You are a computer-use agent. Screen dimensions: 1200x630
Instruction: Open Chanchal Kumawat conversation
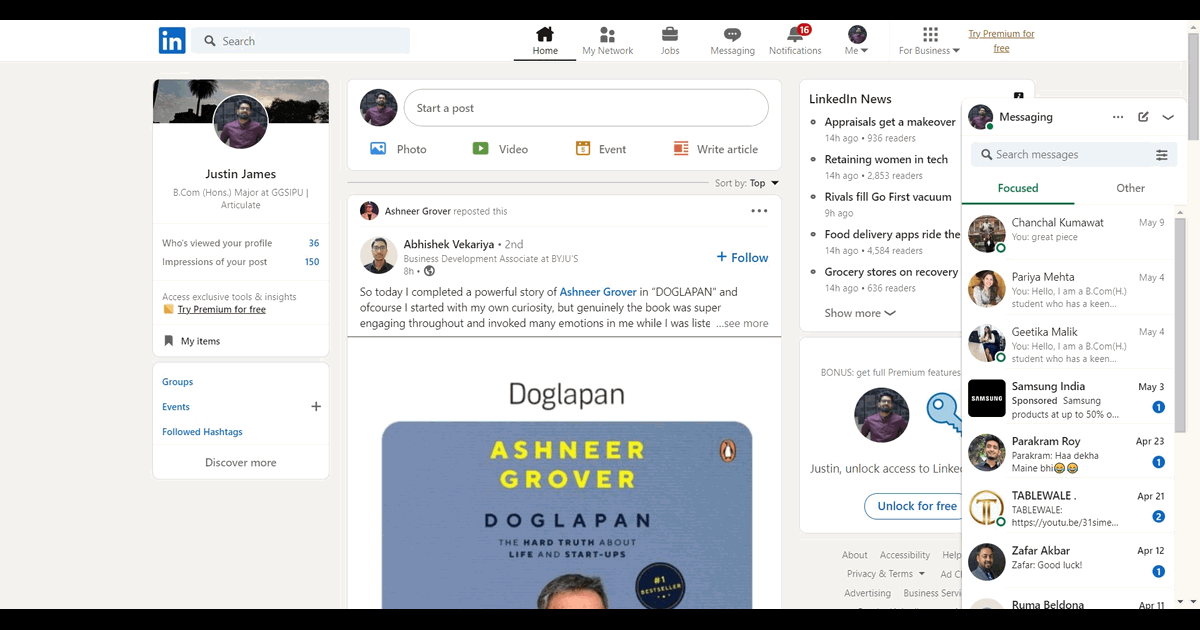(x=1068, y=233)
